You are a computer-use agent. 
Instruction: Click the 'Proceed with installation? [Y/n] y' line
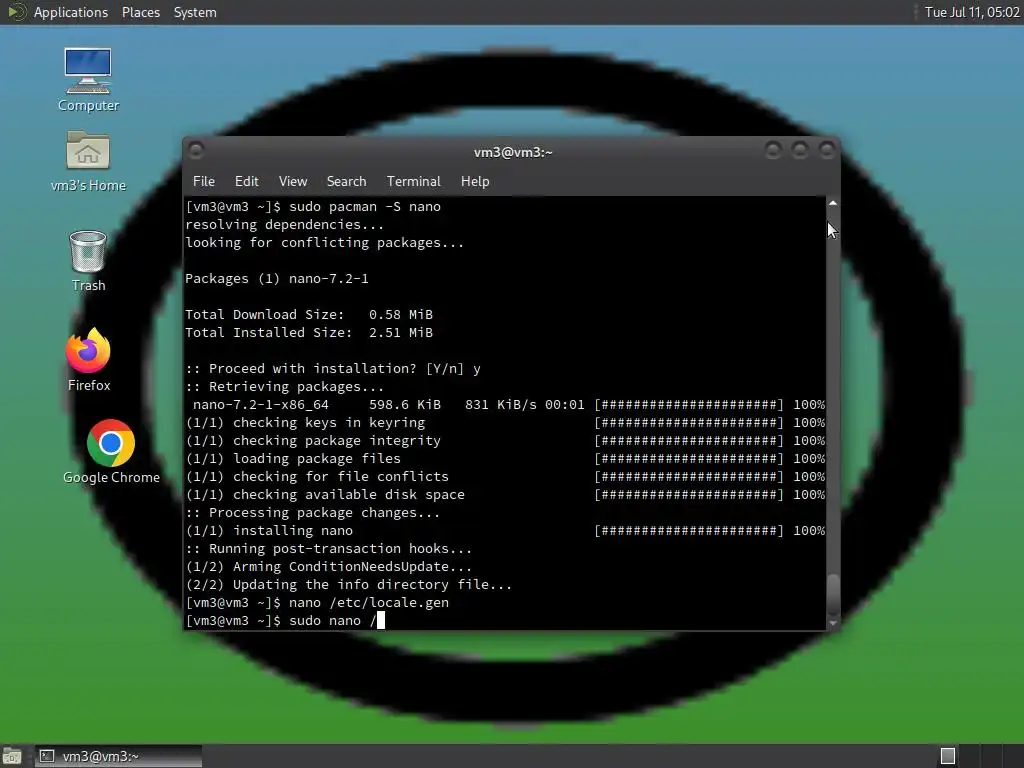333,369
